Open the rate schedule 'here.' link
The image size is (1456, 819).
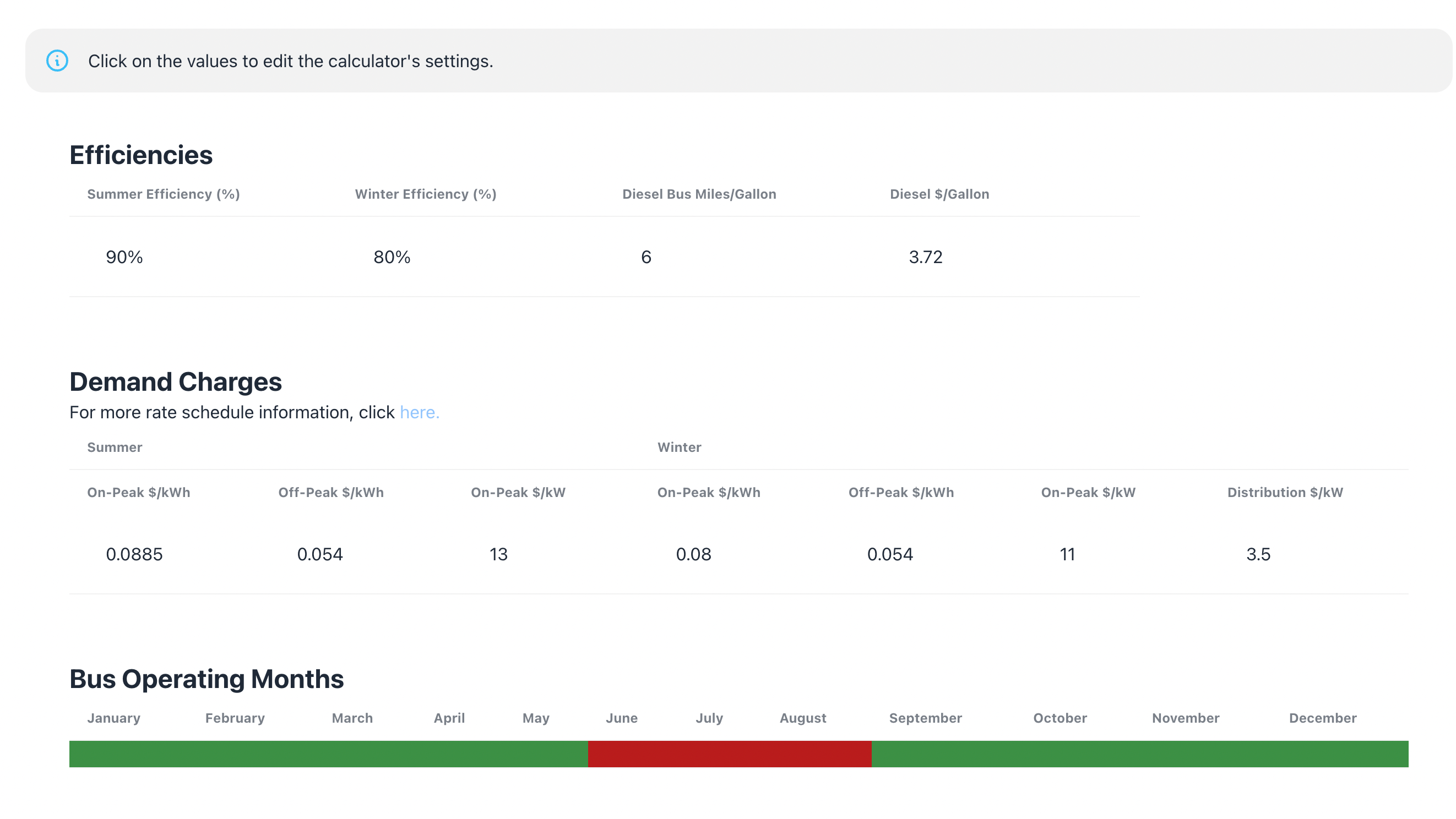[x=420, y=412]
